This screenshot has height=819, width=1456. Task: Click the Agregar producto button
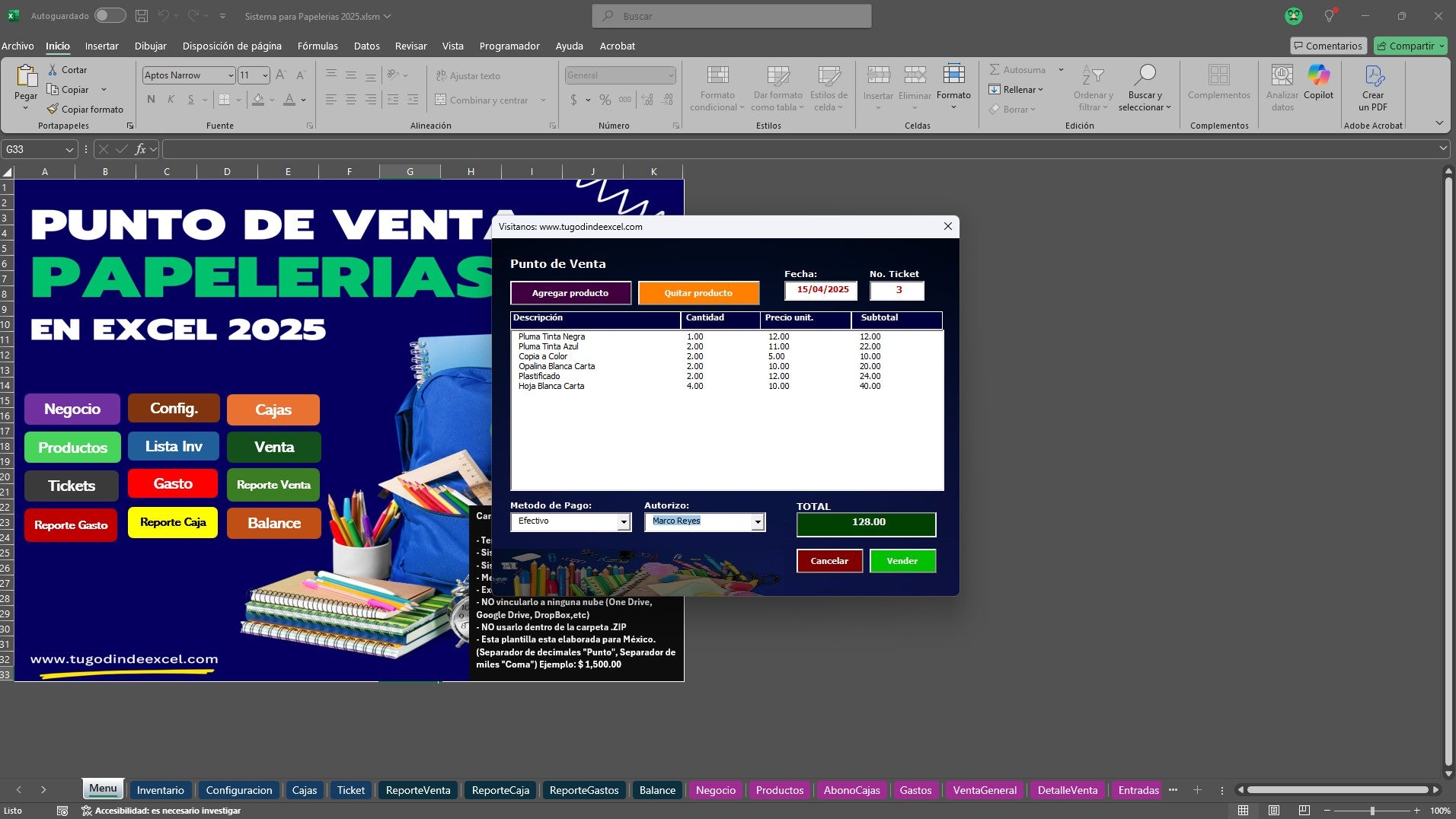(x=570, y=293)
